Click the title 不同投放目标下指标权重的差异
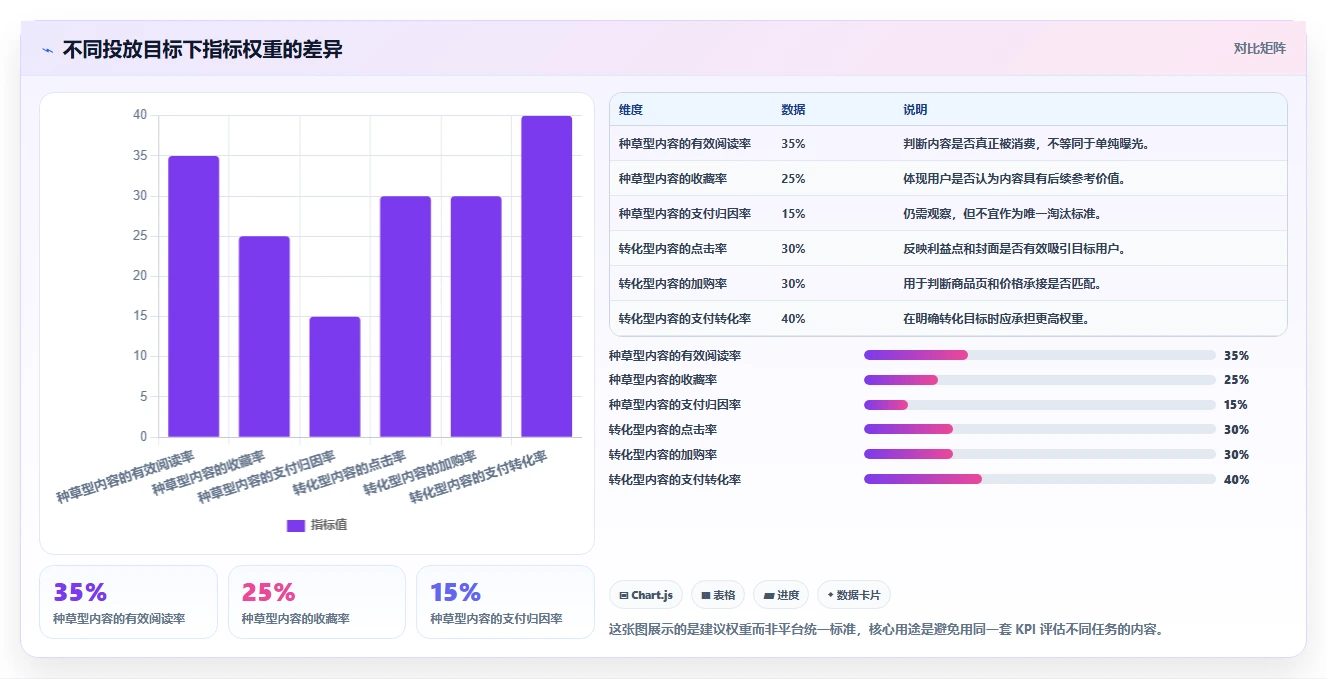The image size is (1327, 679). [x=203, y=49]
